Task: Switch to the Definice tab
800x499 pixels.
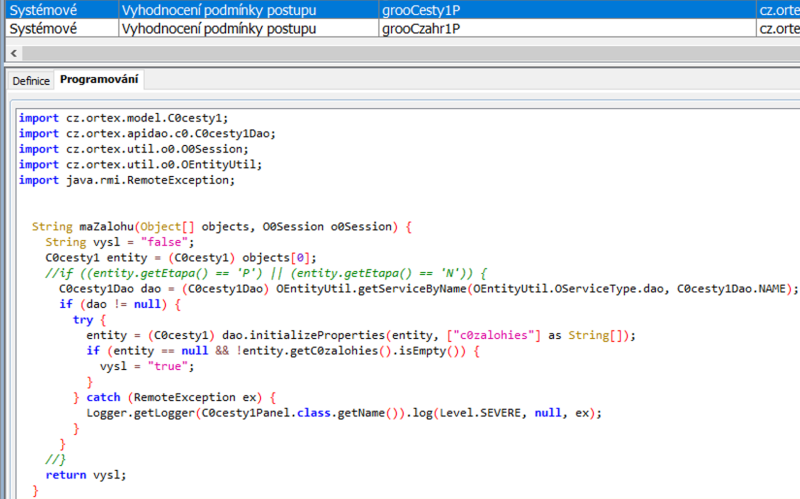Action: pyautogui.click(x=30, y=79)
